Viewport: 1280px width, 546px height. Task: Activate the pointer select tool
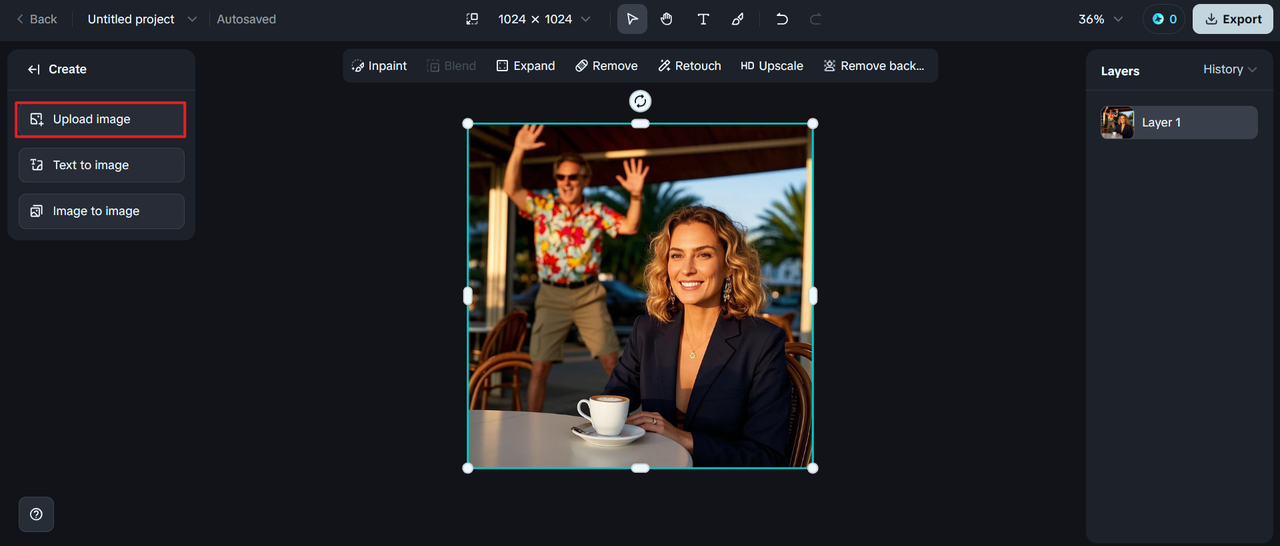click(632, 19)
